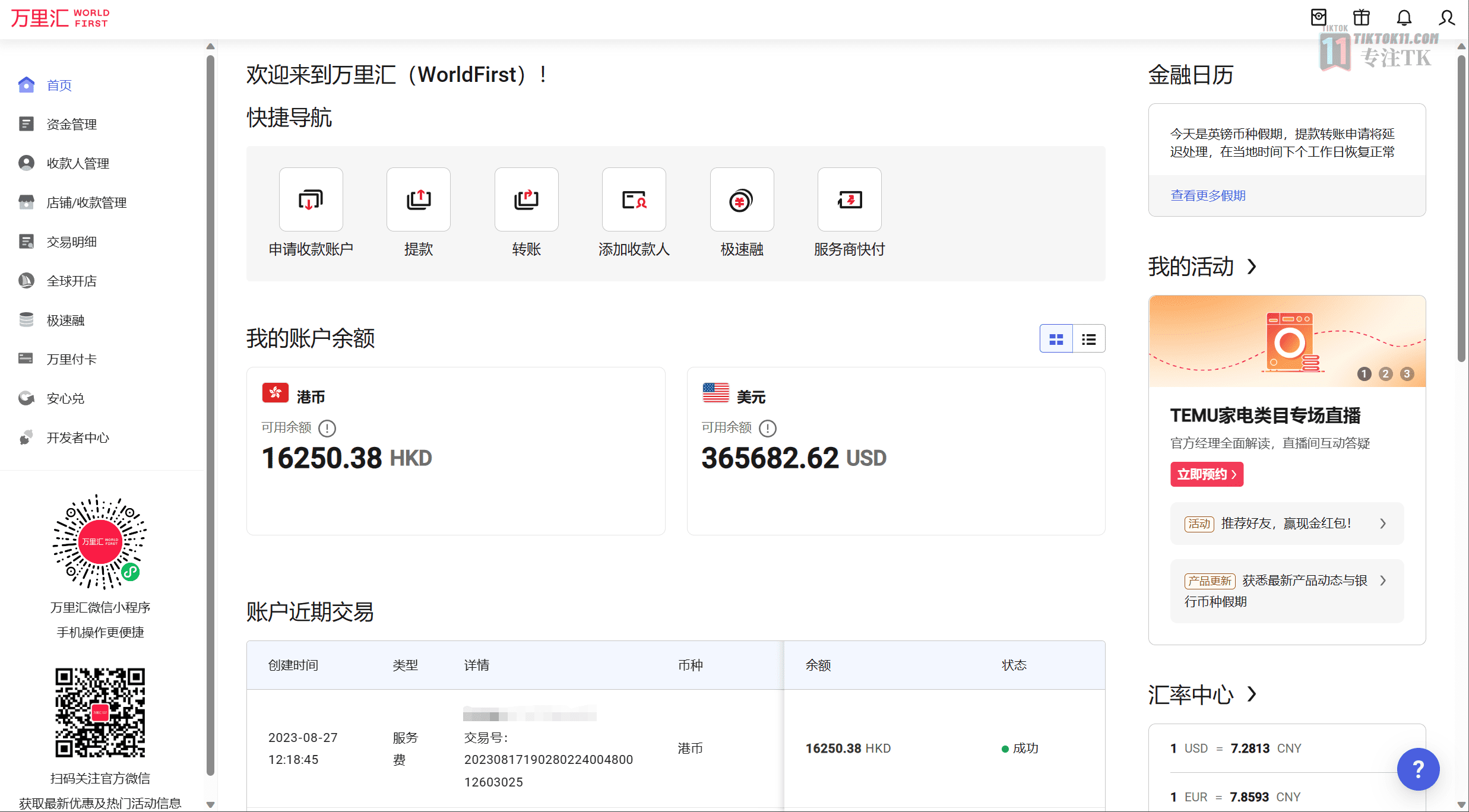The width and height of the screenshot is (1469, 812).
Task: Click the 店铺/收款管理 store icon
Action: point(26,202)
